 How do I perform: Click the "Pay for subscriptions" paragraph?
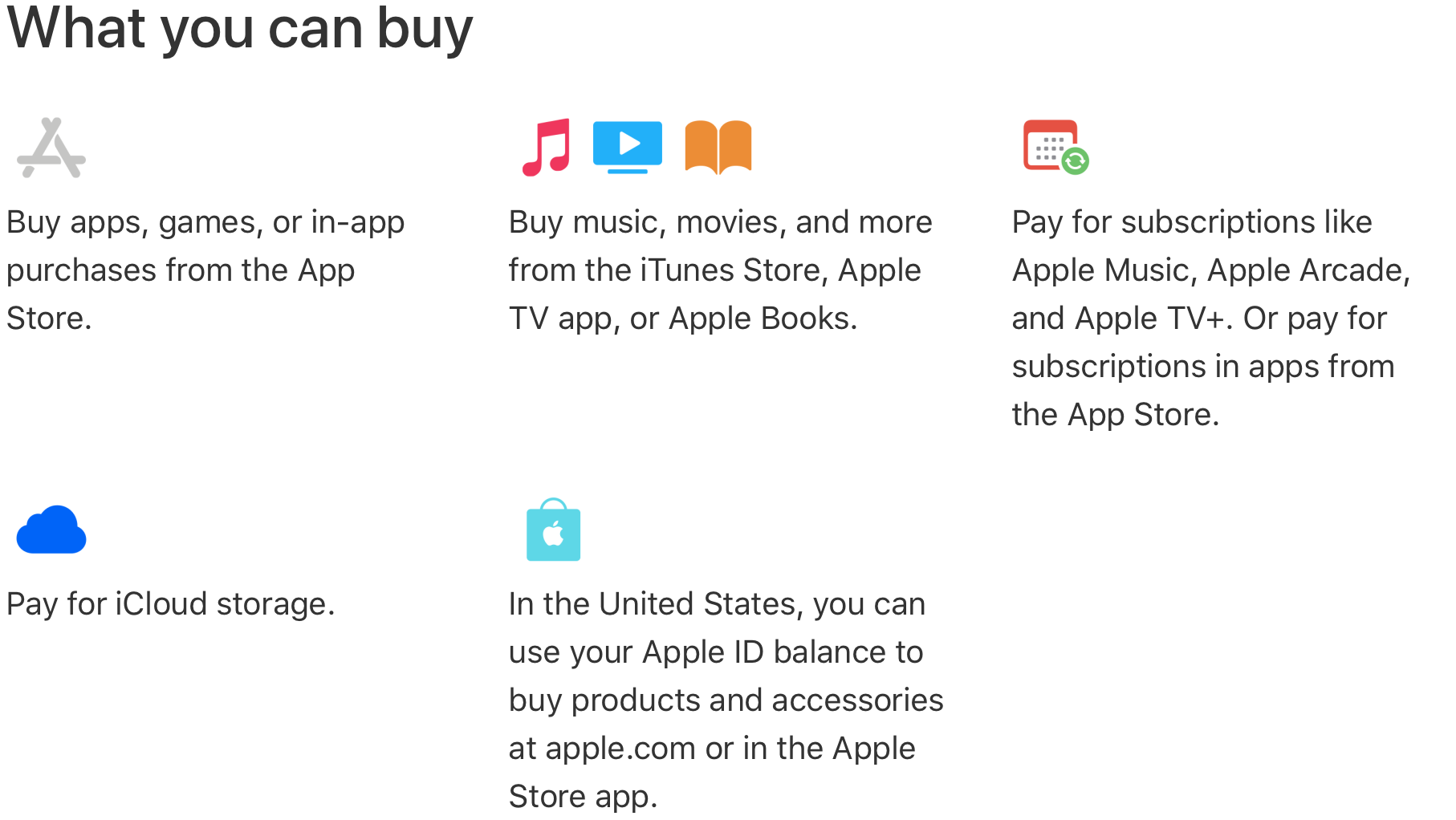[1211, 319]
